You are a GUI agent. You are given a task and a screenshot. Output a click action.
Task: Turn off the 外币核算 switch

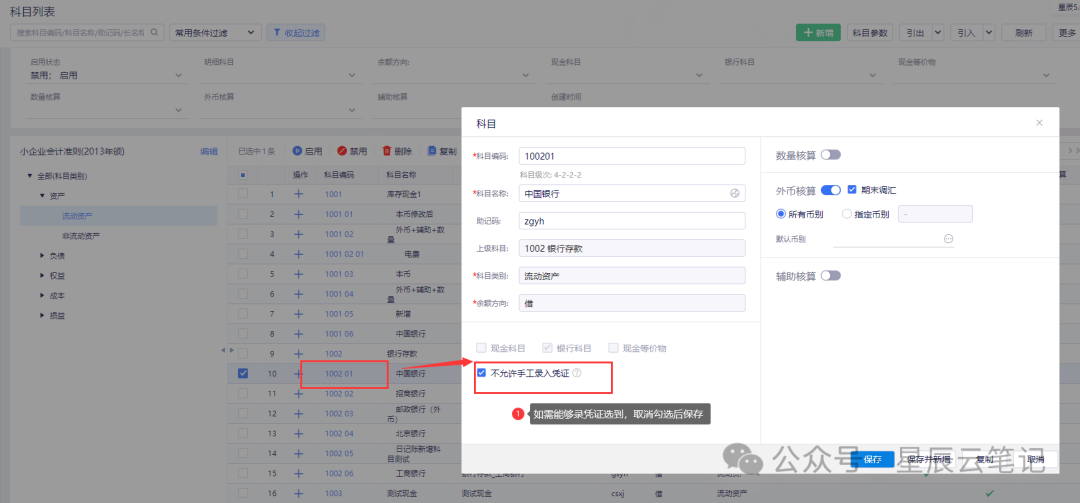coord(831,189)
